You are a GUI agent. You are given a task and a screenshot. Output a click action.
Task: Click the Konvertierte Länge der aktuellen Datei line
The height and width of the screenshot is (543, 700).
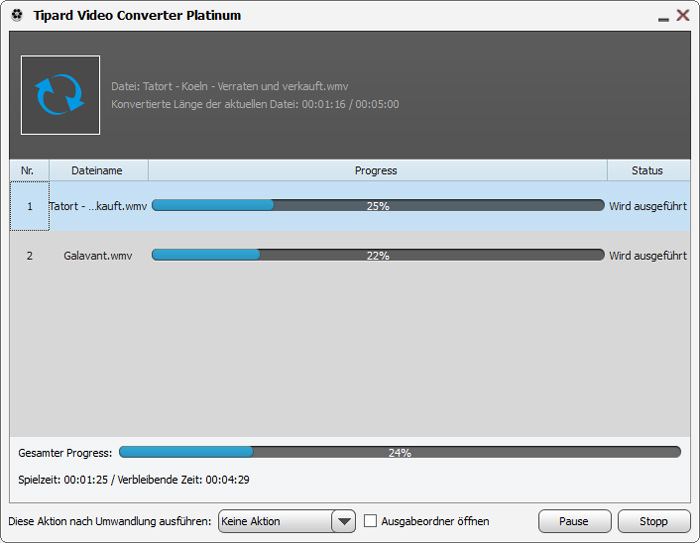[255, 104]
